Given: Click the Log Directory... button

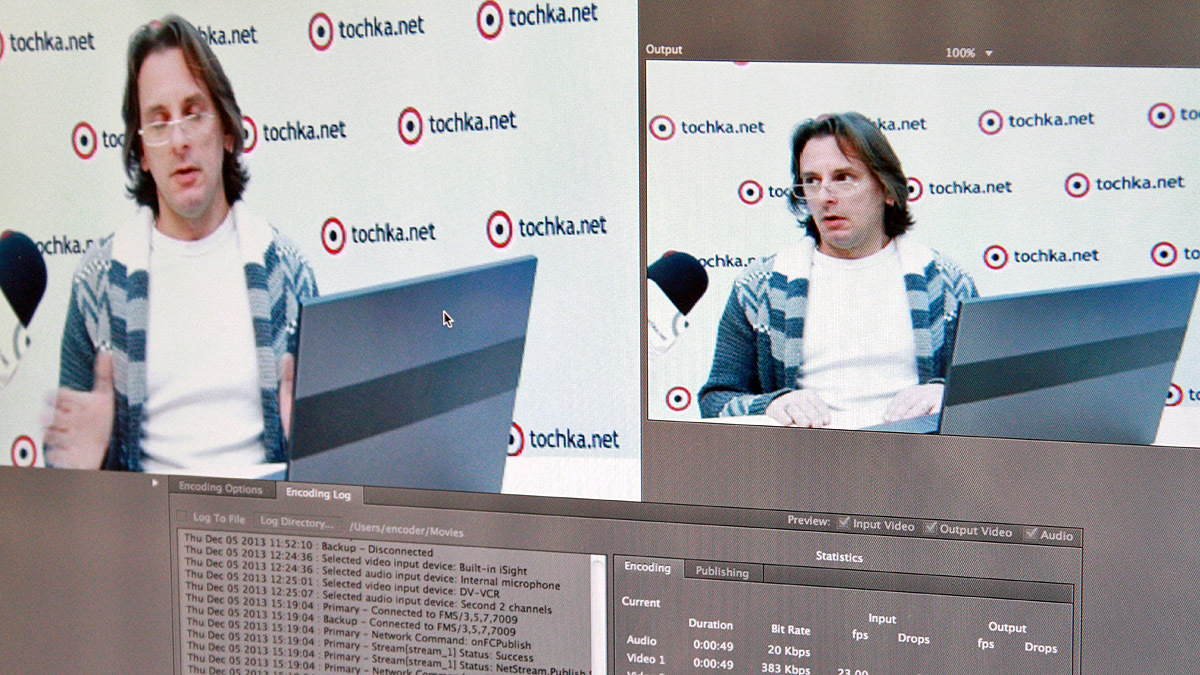Looking at the screenshot, I should (x=296, y=522).
